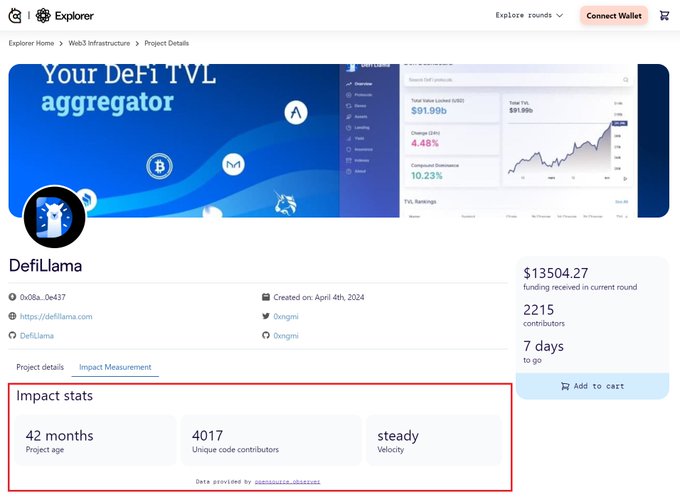This screenshot has height=497, width=680.
Task: Switch to the Project details tab
Action: pos(40,367)
